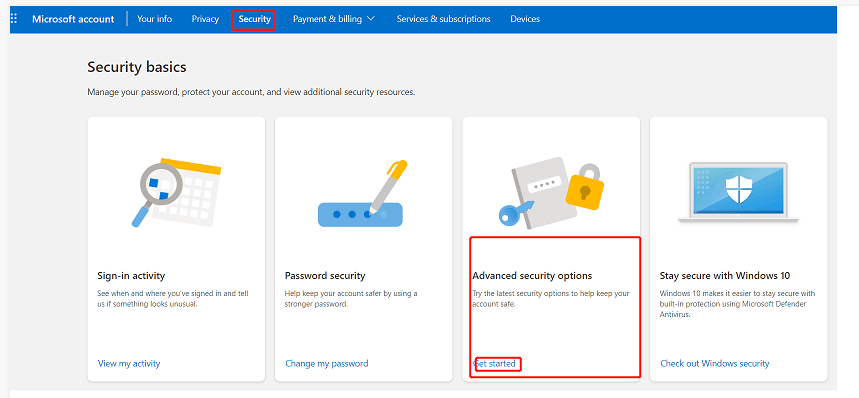The image size is (859, 398).
Task: Open Check out Windows security link
Action: [715, 364]
